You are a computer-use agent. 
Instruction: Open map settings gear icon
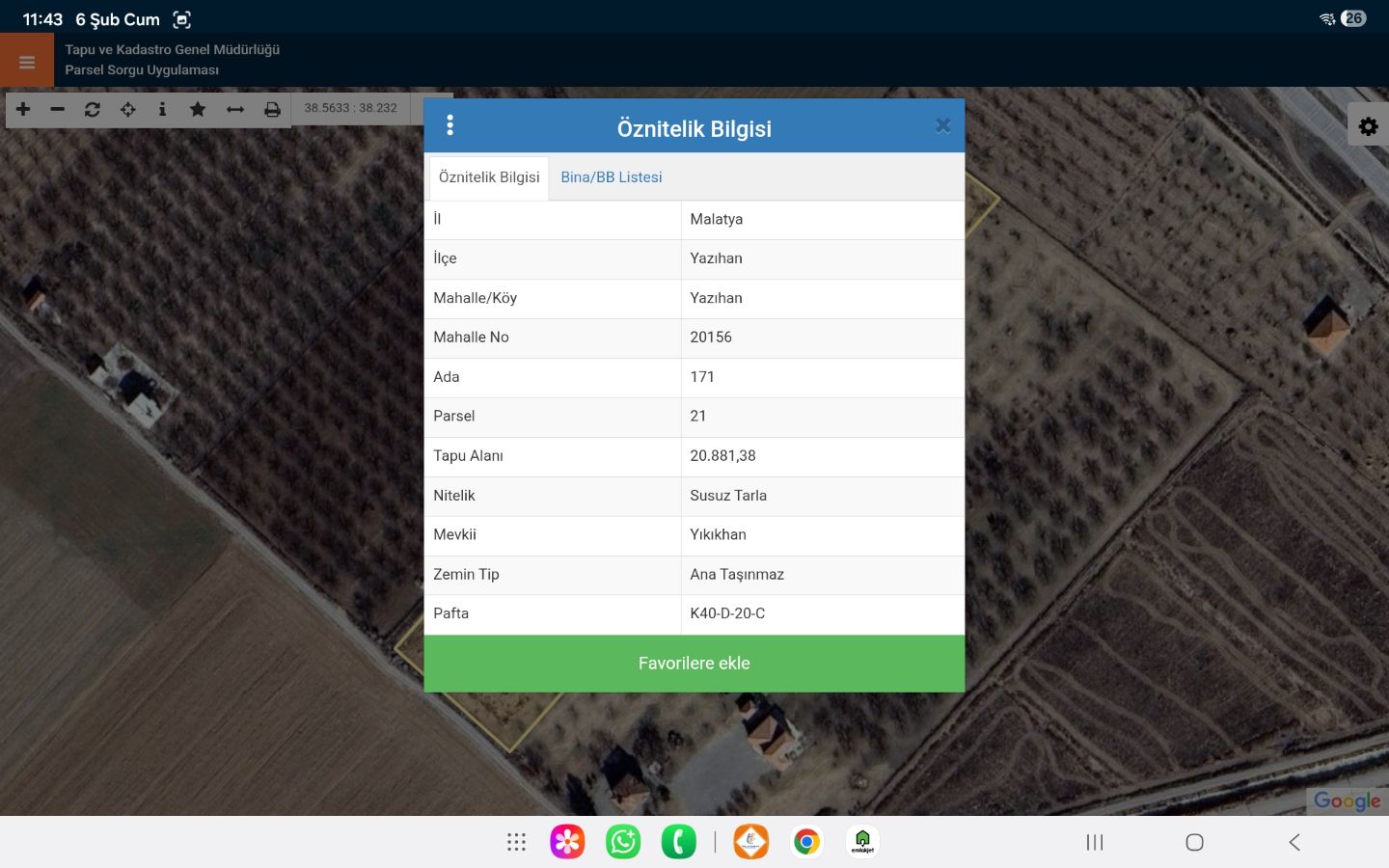(1368, 125)
